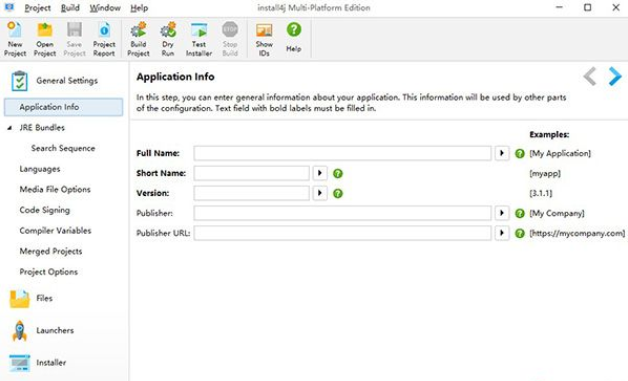Image resolution: width=628 pixels, height=381 pixels.
Task: Select Media File Options in sidebar
Action: (55, 189)
